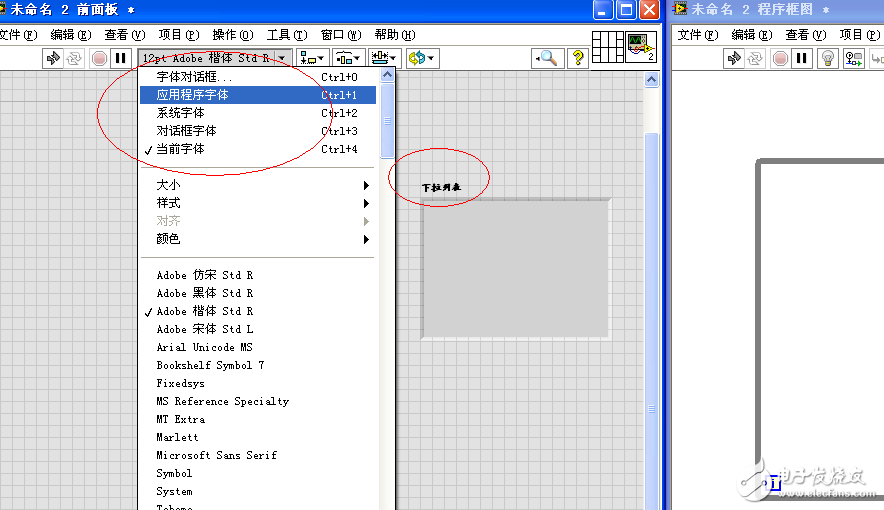Pick MT Extra font
Viewport: 884px width, 510px height.
(258, 419)
